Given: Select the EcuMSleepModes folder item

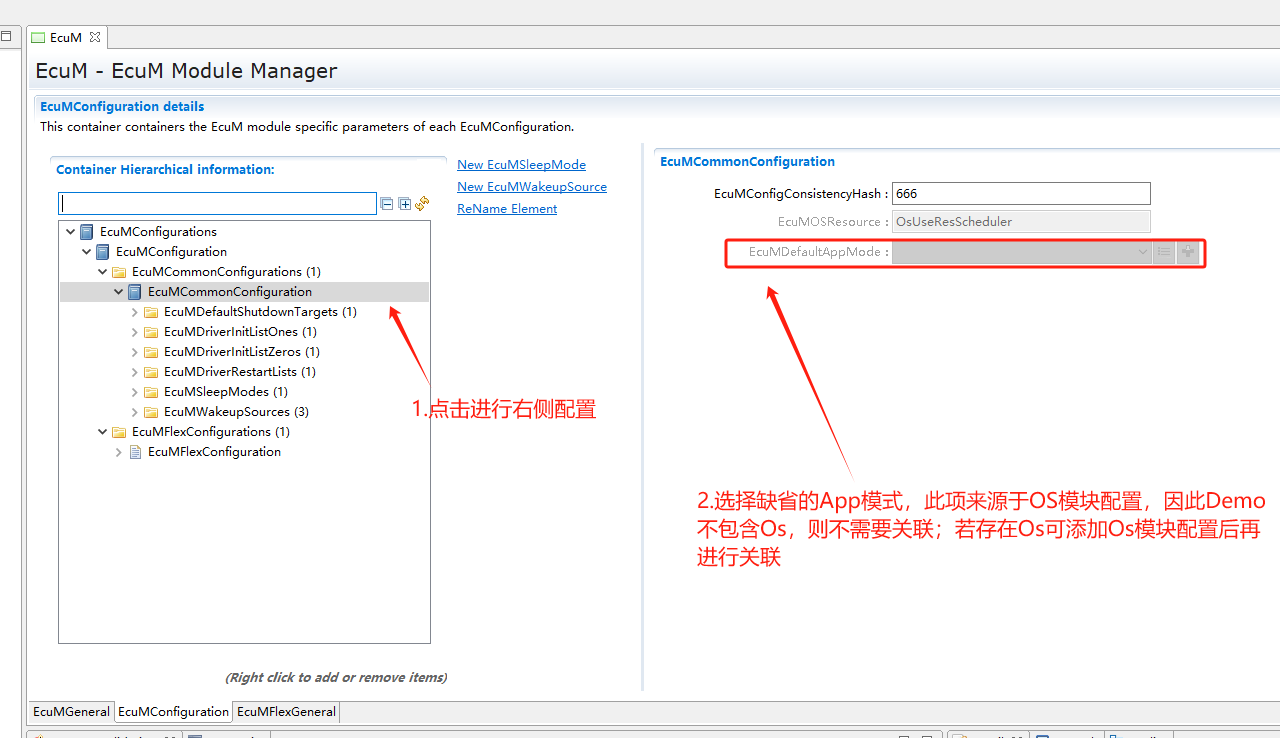Looking at the screenshot, I should [x=225, y=392].
